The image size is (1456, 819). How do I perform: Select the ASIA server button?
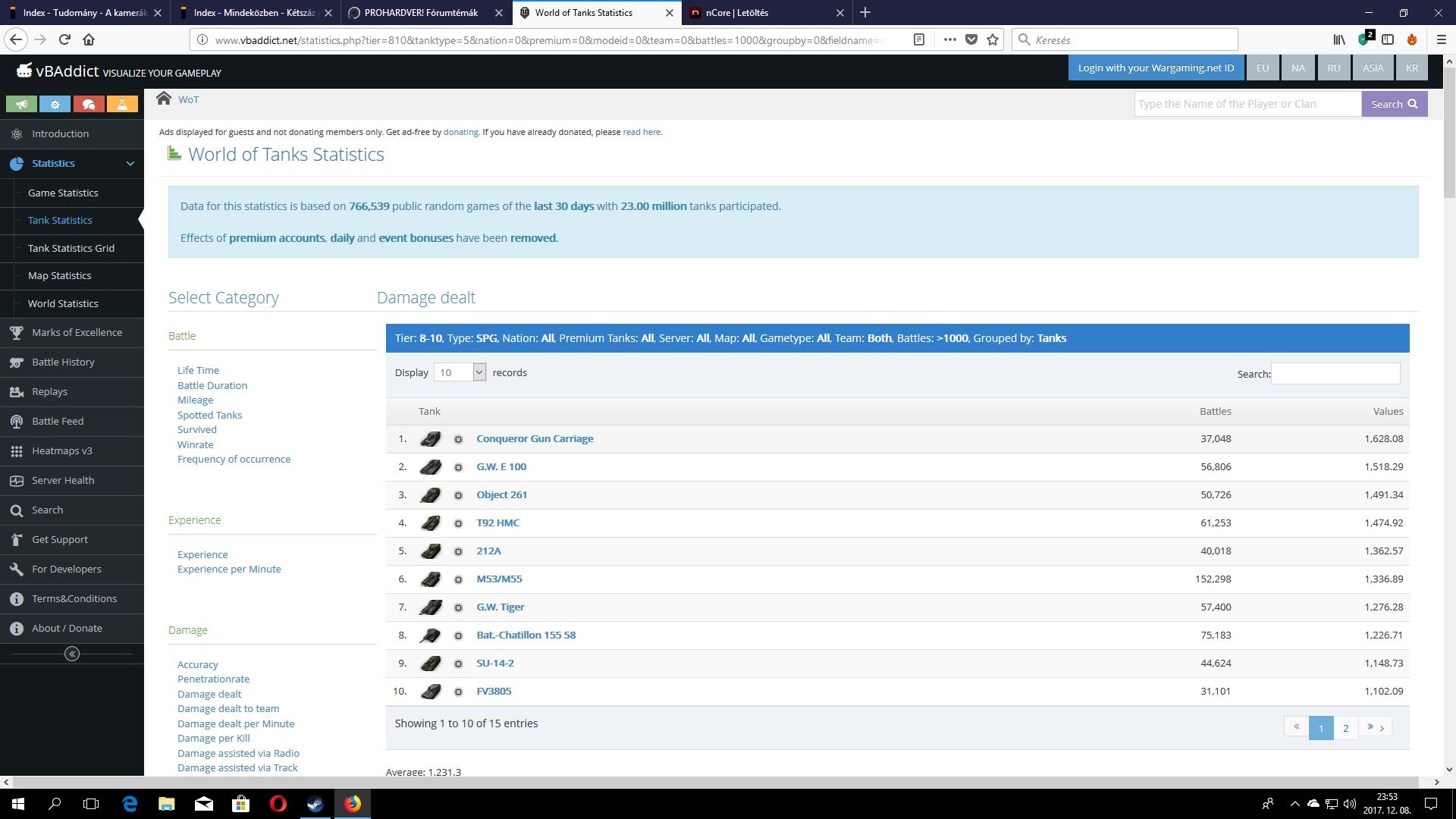click(1373, 67)
